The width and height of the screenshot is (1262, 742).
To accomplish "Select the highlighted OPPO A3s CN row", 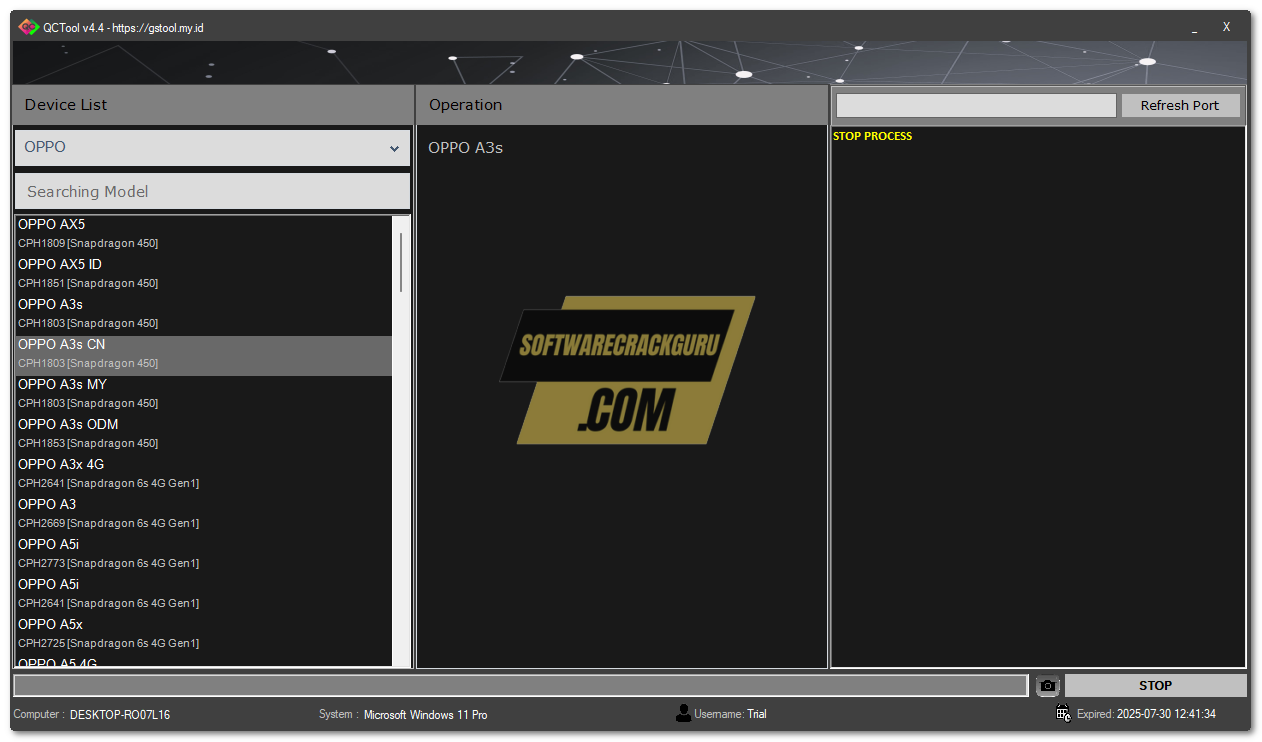I will click(203, 355).
